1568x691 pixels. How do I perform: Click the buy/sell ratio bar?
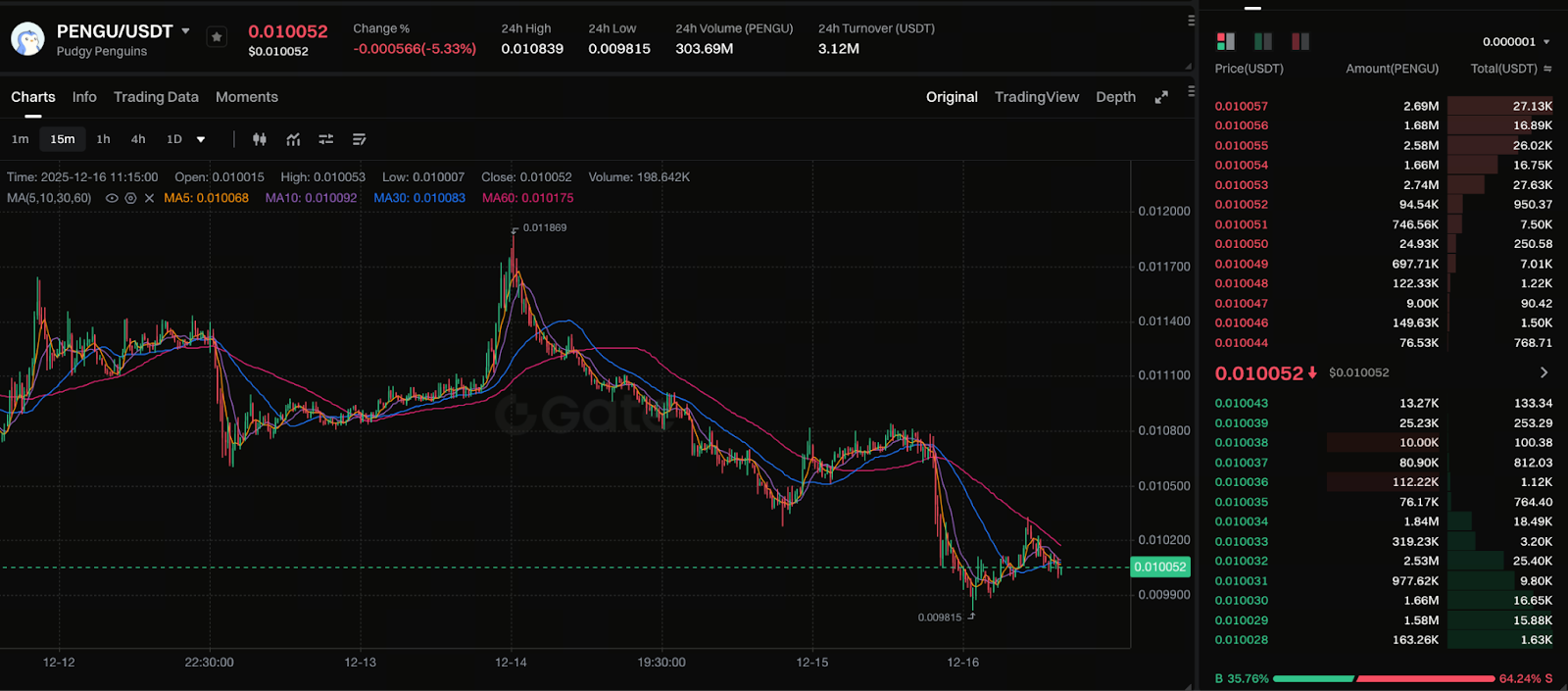pyautogui.click(x=1384, y=678)
